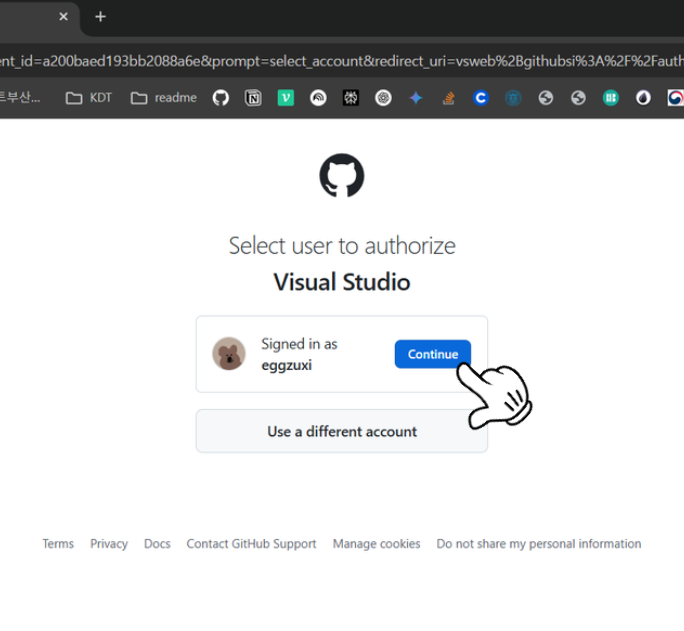Open the blue C bookmark icon
Viewport: 684px width, 631px height.
click(481, 98)
